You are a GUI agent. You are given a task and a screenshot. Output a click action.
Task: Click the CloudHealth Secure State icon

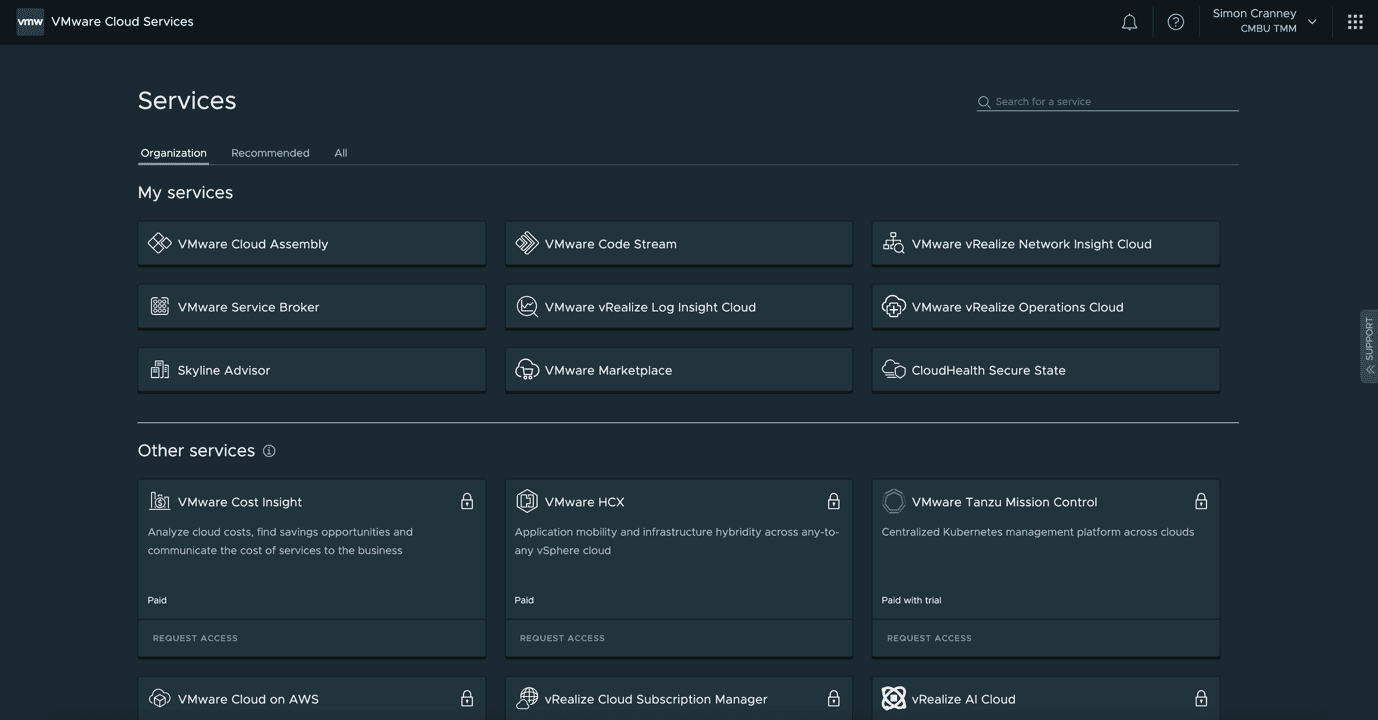click(894, 370)
